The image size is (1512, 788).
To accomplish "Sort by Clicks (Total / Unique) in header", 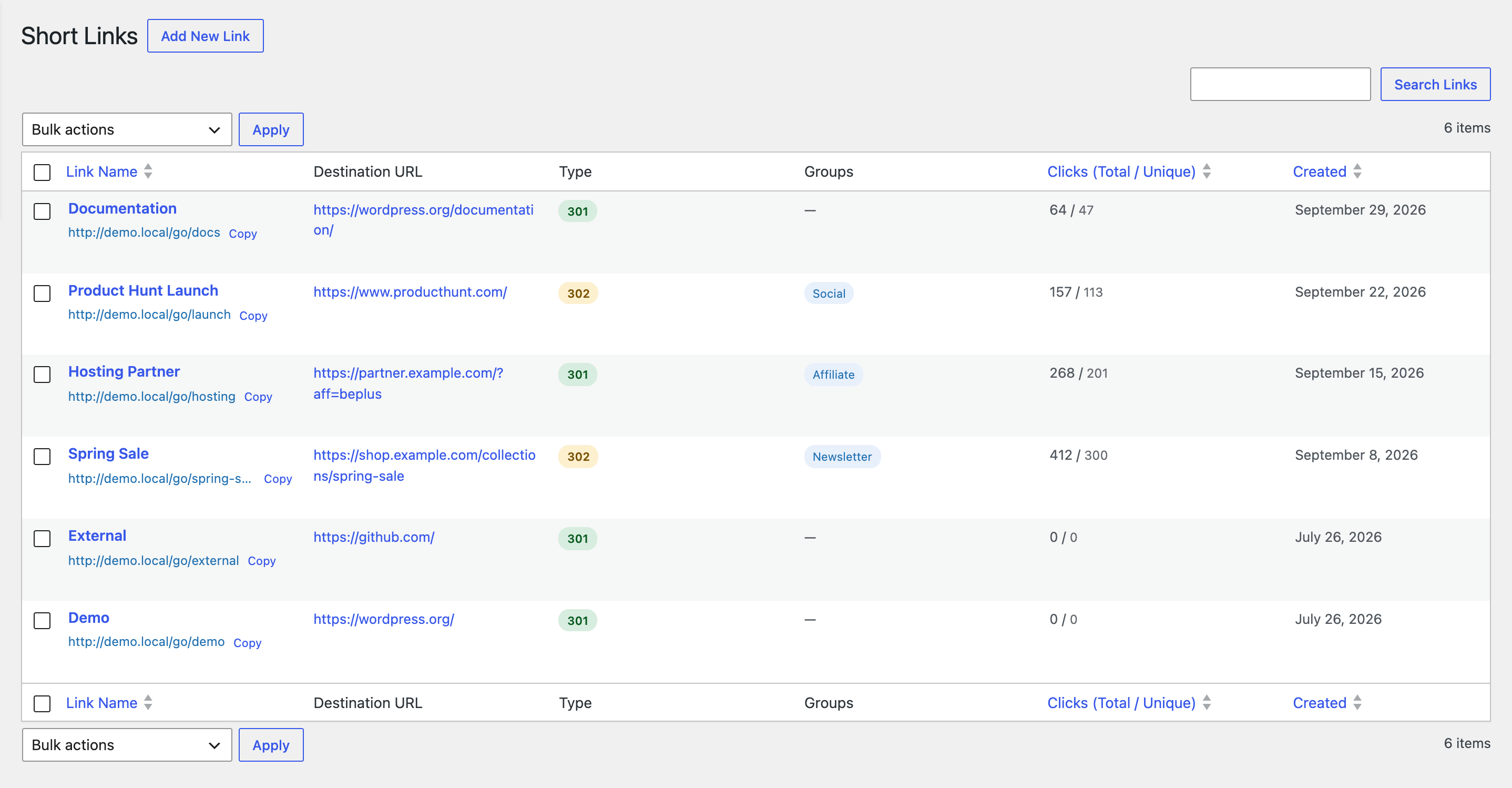I will click(1121, 171).
